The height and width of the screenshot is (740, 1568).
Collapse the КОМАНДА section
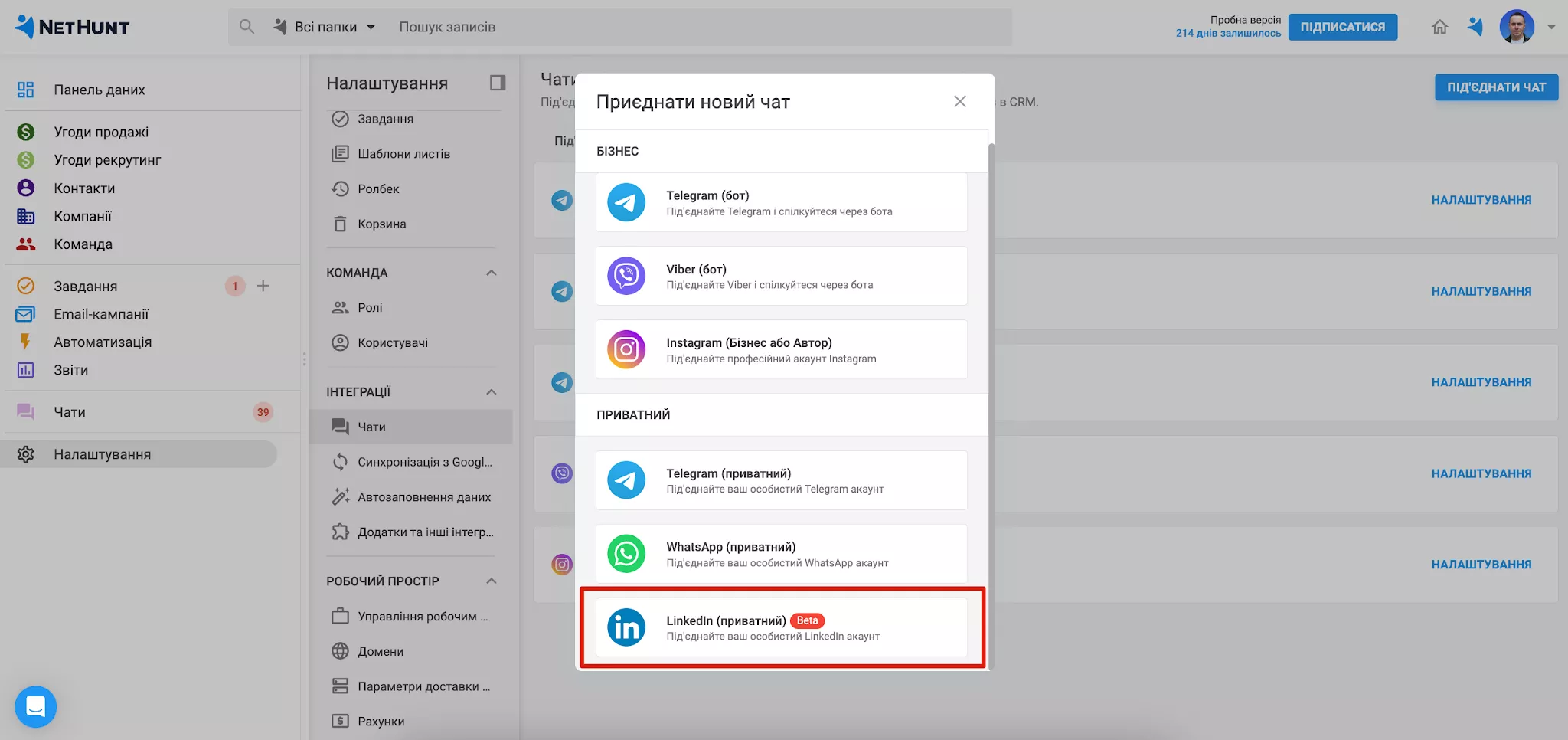(492, 273)
